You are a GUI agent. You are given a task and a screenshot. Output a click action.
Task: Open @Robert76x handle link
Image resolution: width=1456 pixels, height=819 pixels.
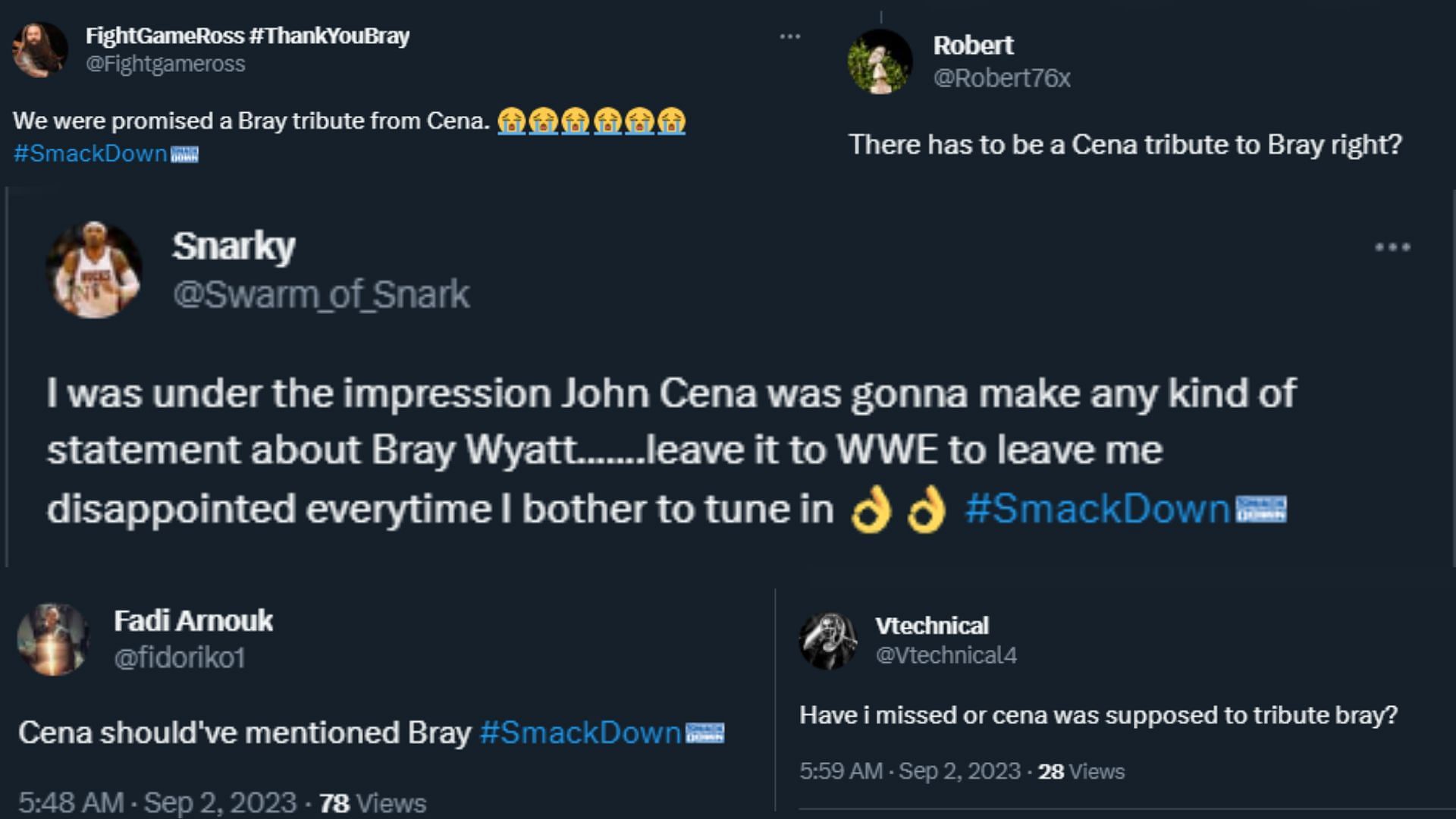pos(1001,77)
